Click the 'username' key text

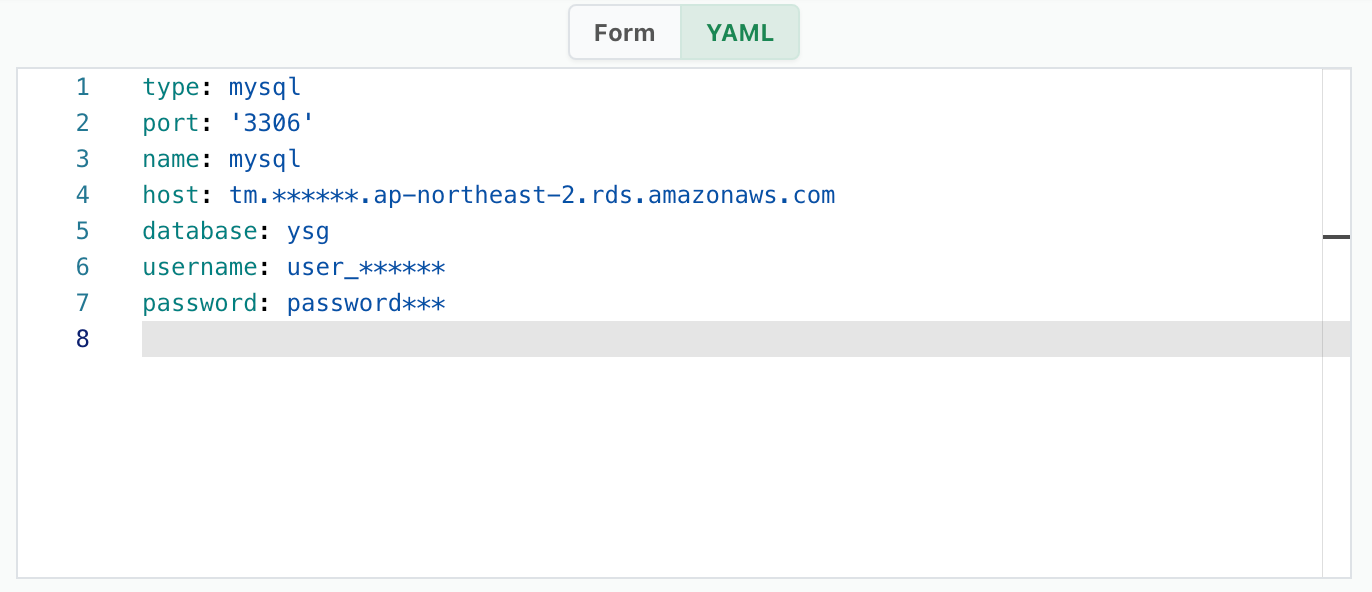pos(200,267)
